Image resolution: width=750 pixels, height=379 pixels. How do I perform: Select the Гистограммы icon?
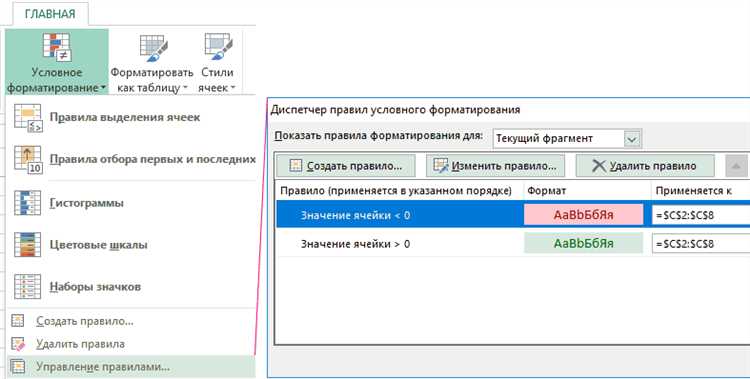pos(27,202)
